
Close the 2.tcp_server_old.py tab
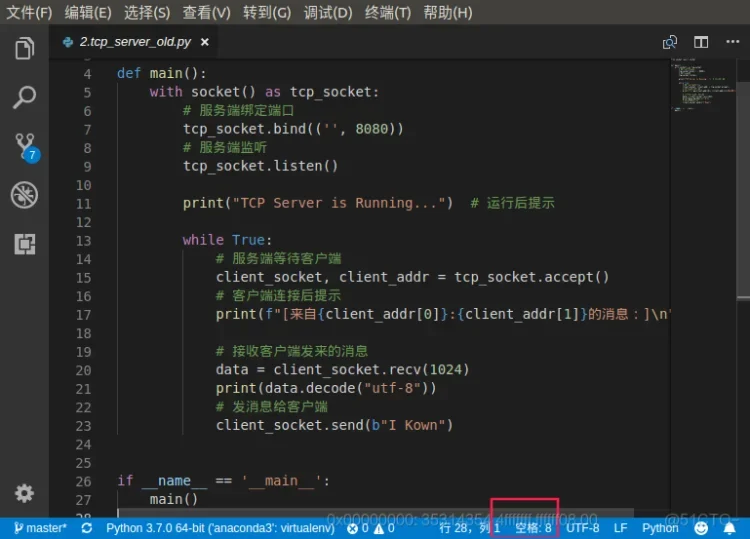point(205,42)
